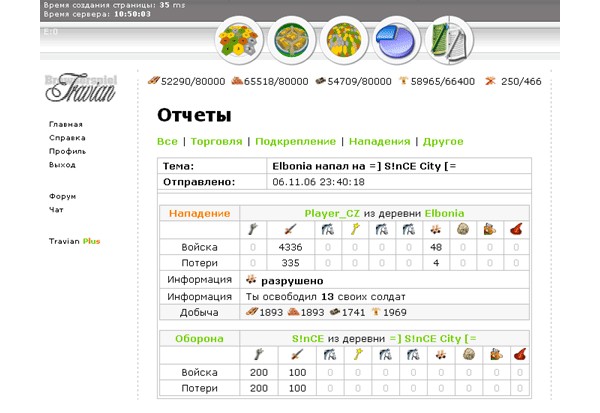Open the village center icon
Image resolution: width=600 pixels, height=413 pixels.
point(292,40)
